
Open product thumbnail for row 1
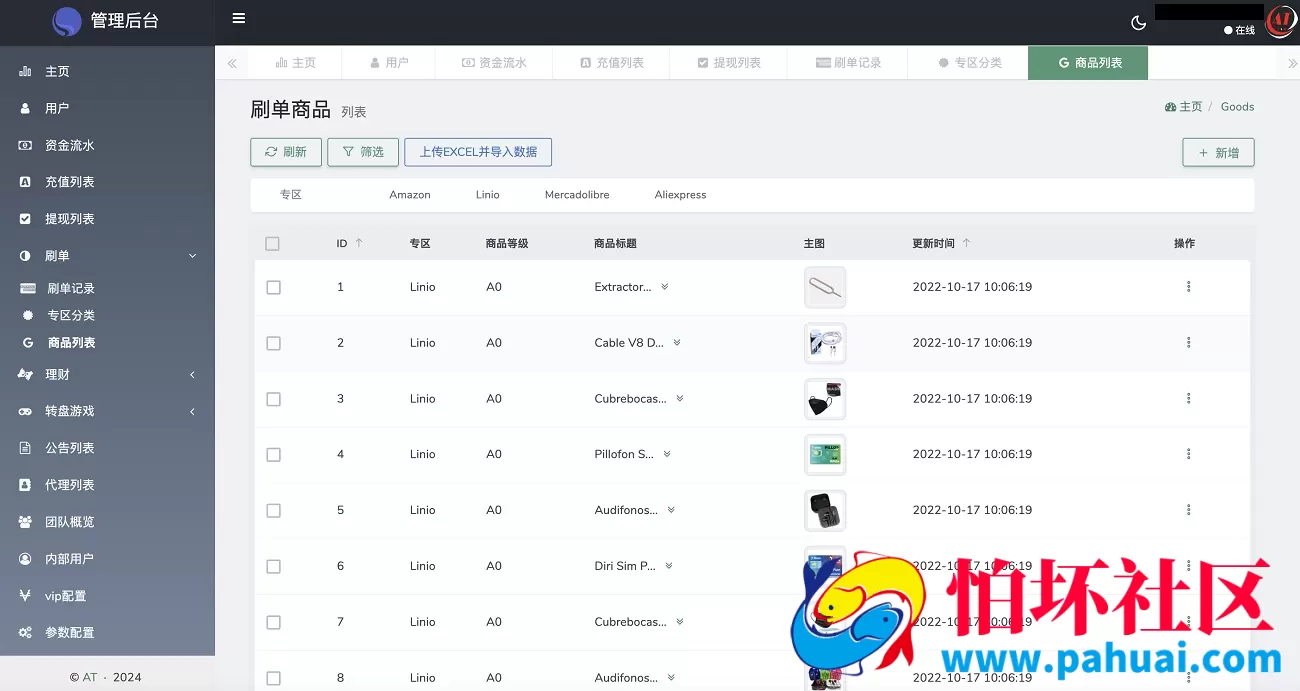(825, 287)
